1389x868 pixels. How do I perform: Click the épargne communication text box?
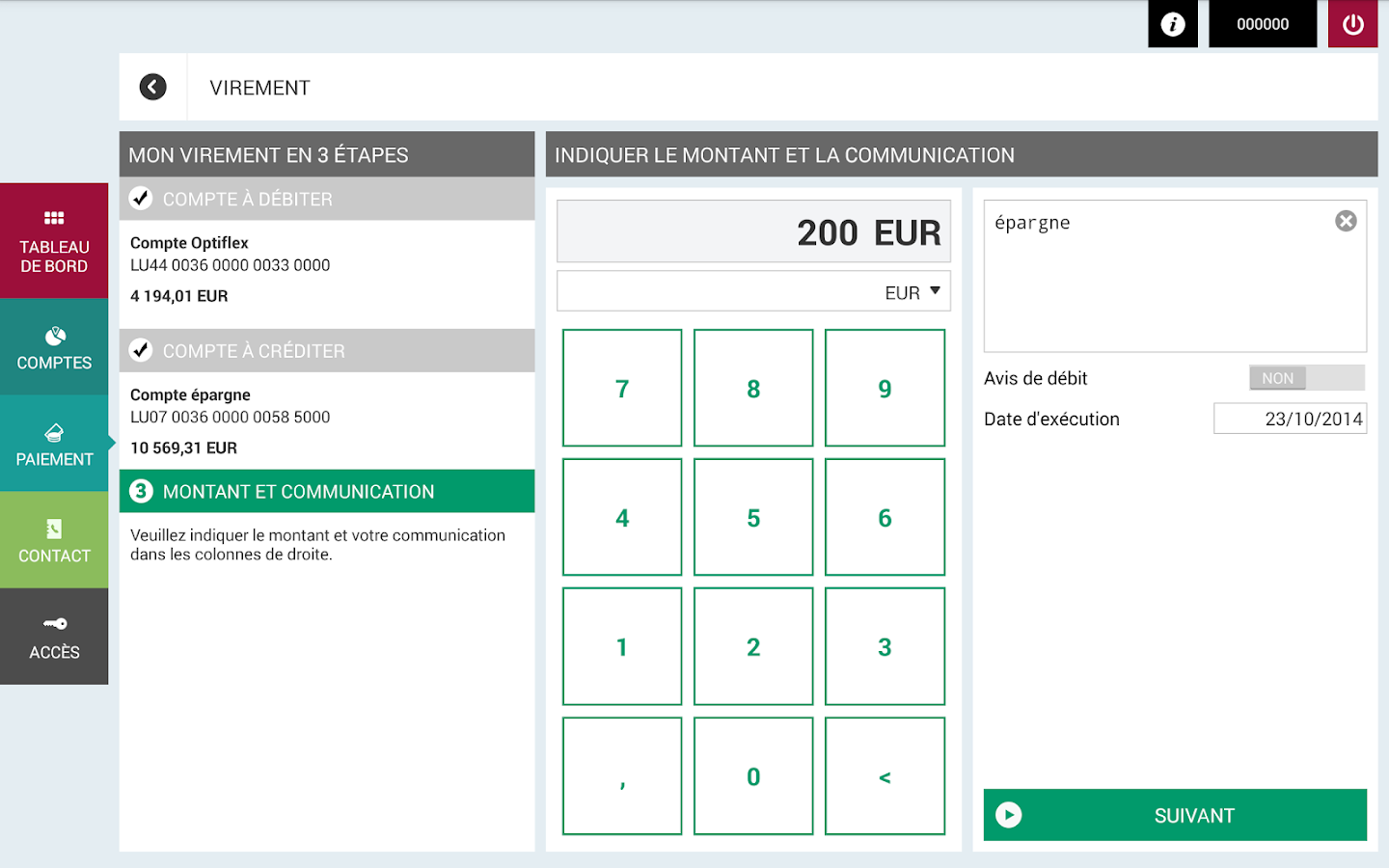[x=1157, y=280]
